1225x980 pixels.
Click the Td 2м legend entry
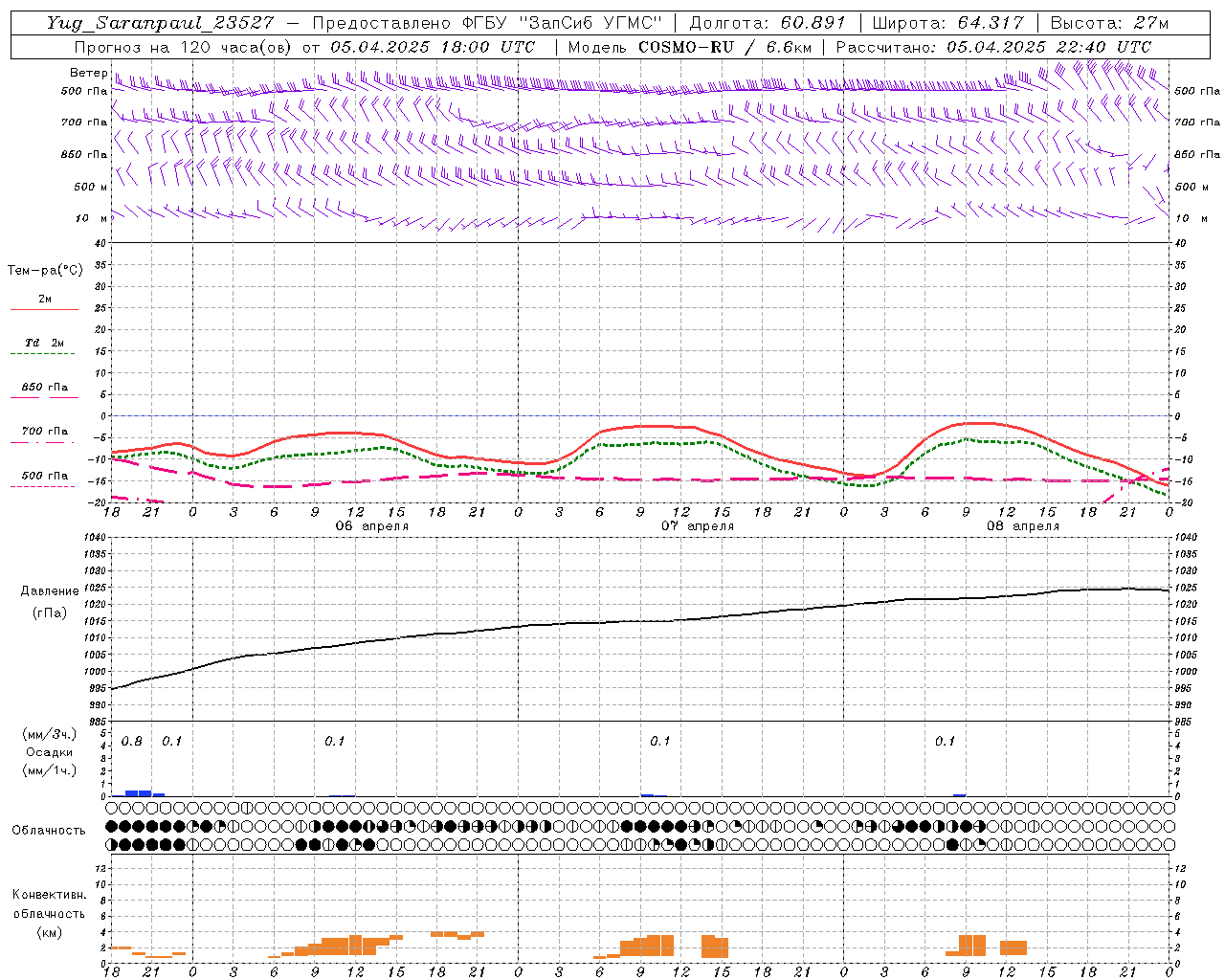[x=44, y=343]
